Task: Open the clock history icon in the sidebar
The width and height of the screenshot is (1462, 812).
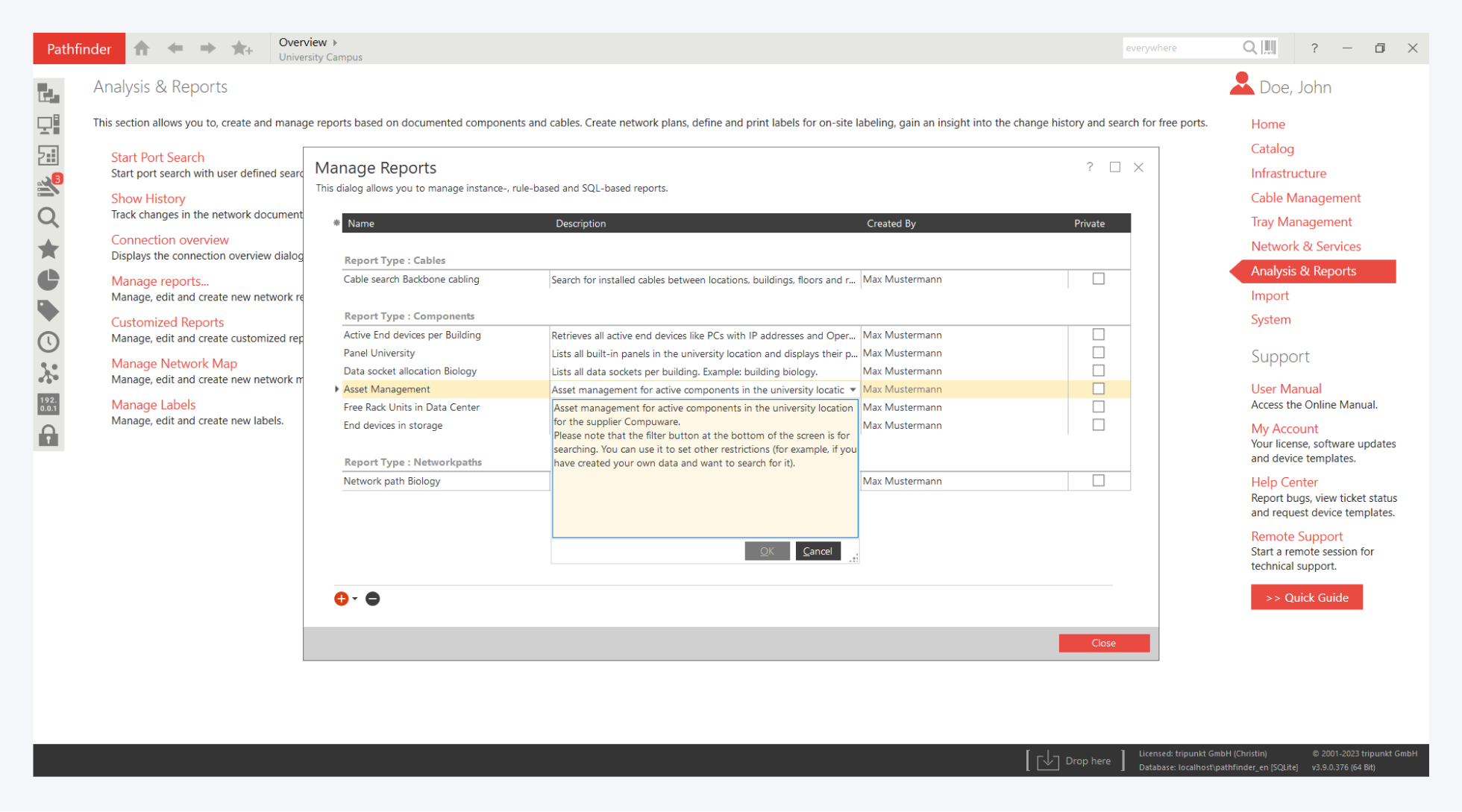Action: click(48, 342)
